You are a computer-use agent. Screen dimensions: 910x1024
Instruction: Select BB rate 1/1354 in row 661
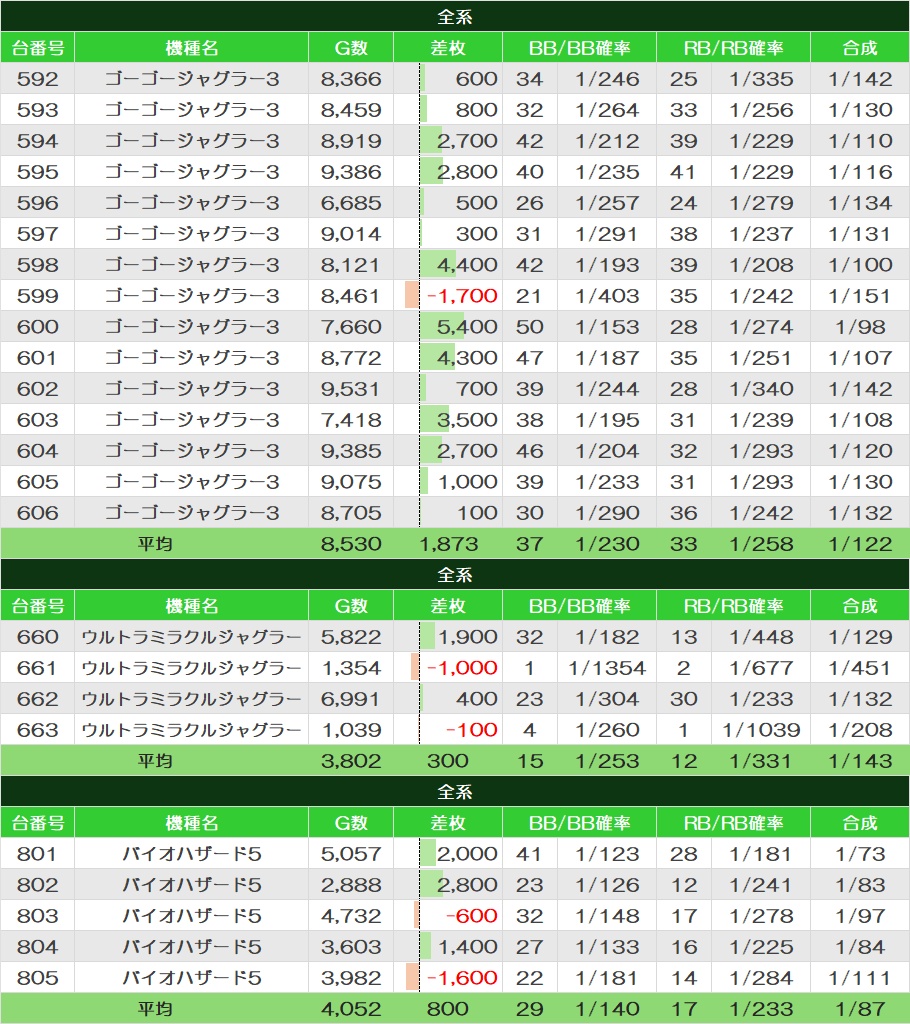607,668
